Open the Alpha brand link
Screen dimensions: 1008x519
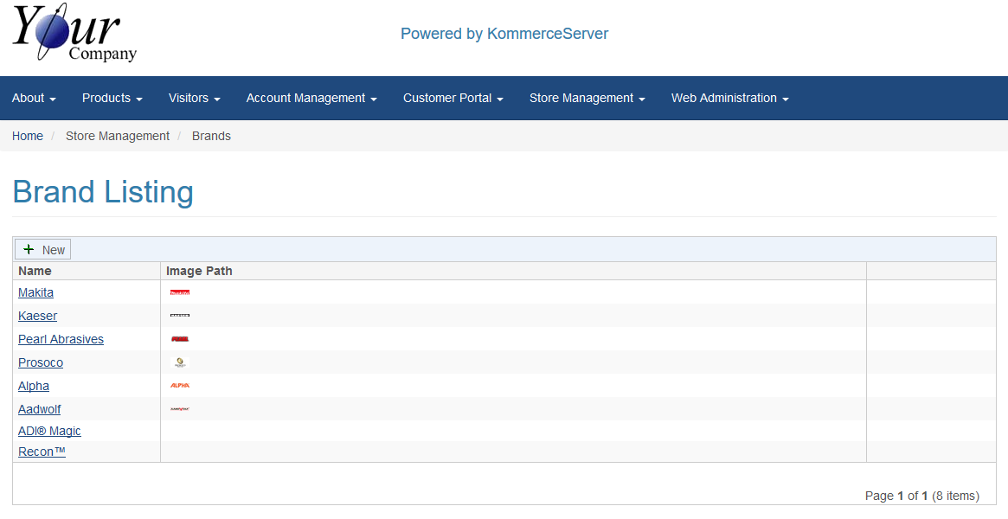click(33, 386)
